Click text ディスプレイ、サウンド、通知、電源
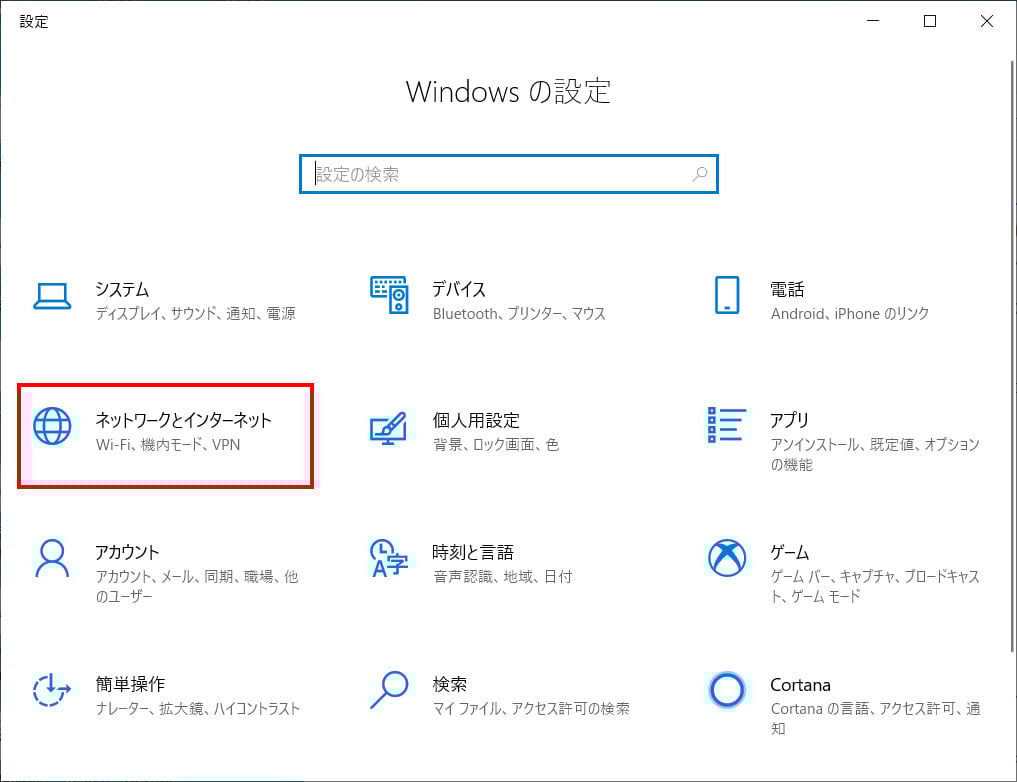 click(195, 314)
